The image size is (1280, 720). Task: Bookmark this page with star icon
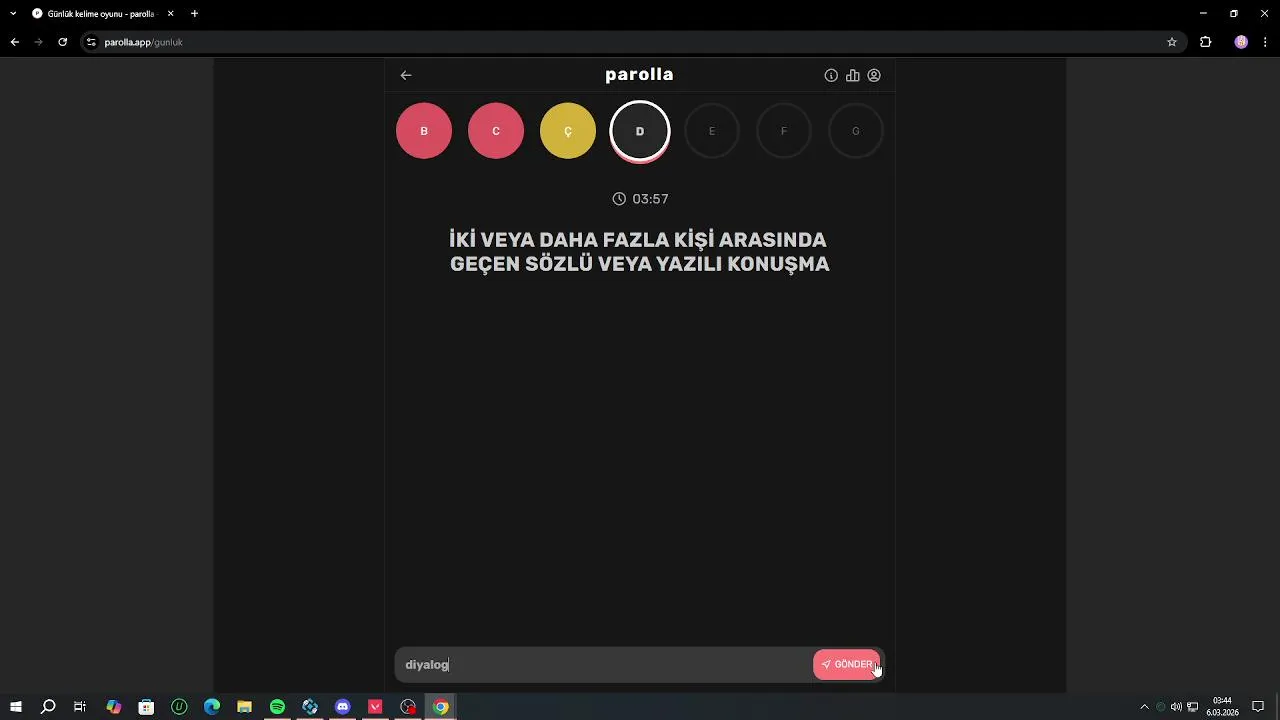coord(1172,42)
